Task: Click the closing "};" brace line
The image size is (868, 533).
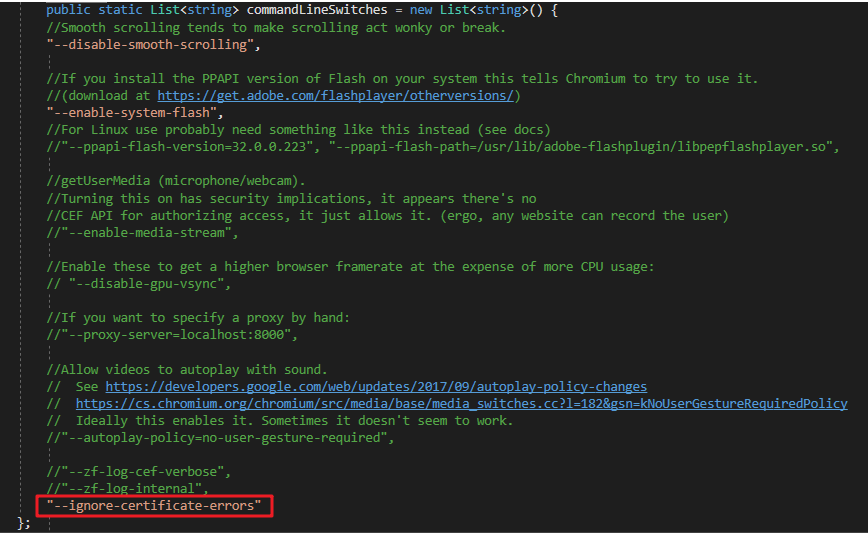Action: coord(24,523)
